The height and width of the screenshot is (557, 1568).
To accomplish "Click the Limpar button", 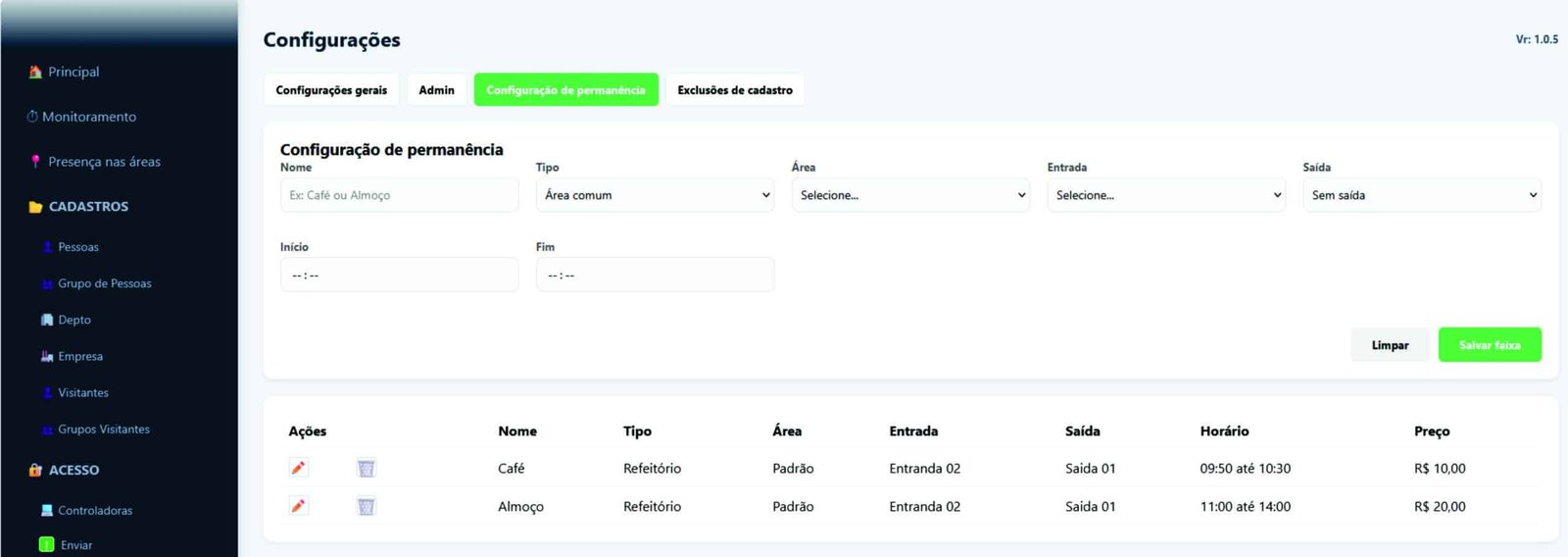I will [x=1390, y=344].
